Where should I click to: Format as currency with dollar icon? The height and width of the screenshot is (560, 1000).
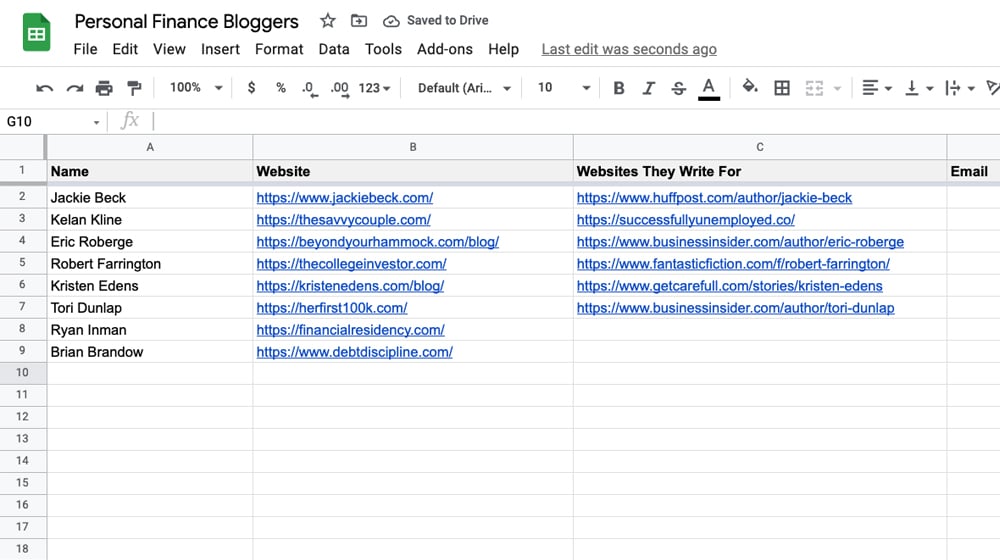[251, 88]
